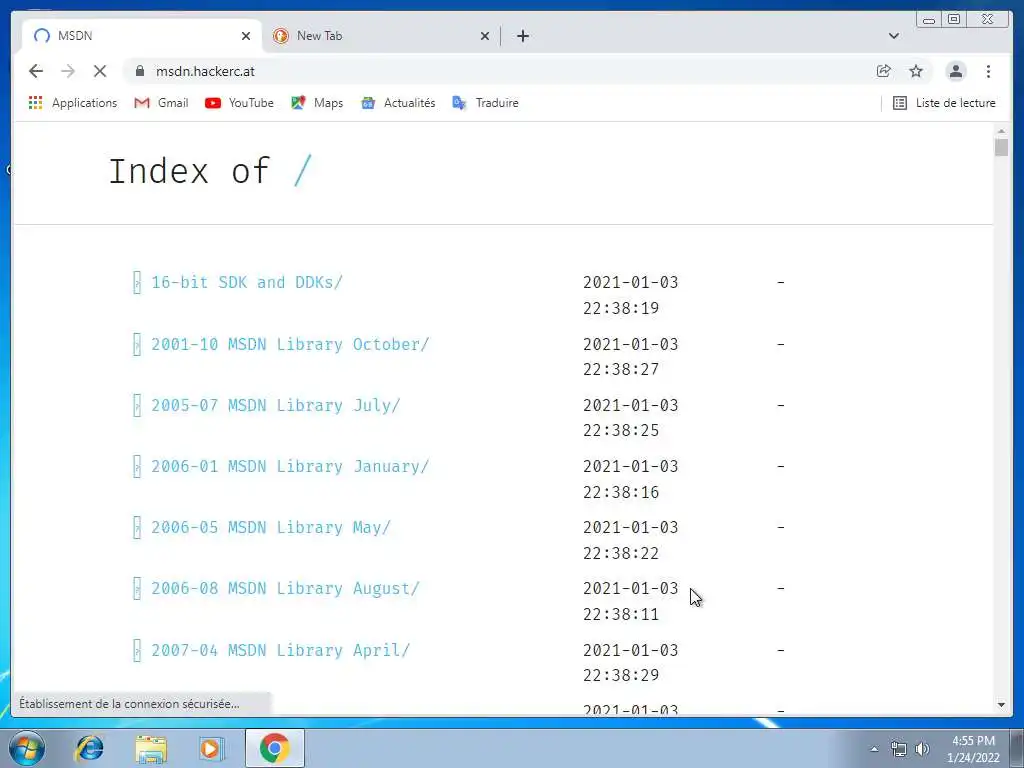Open the Maps bookmark
Image resolution: width=1024 pixels, height=768 pixels.
pyautogui.click(x=317, y=103)
